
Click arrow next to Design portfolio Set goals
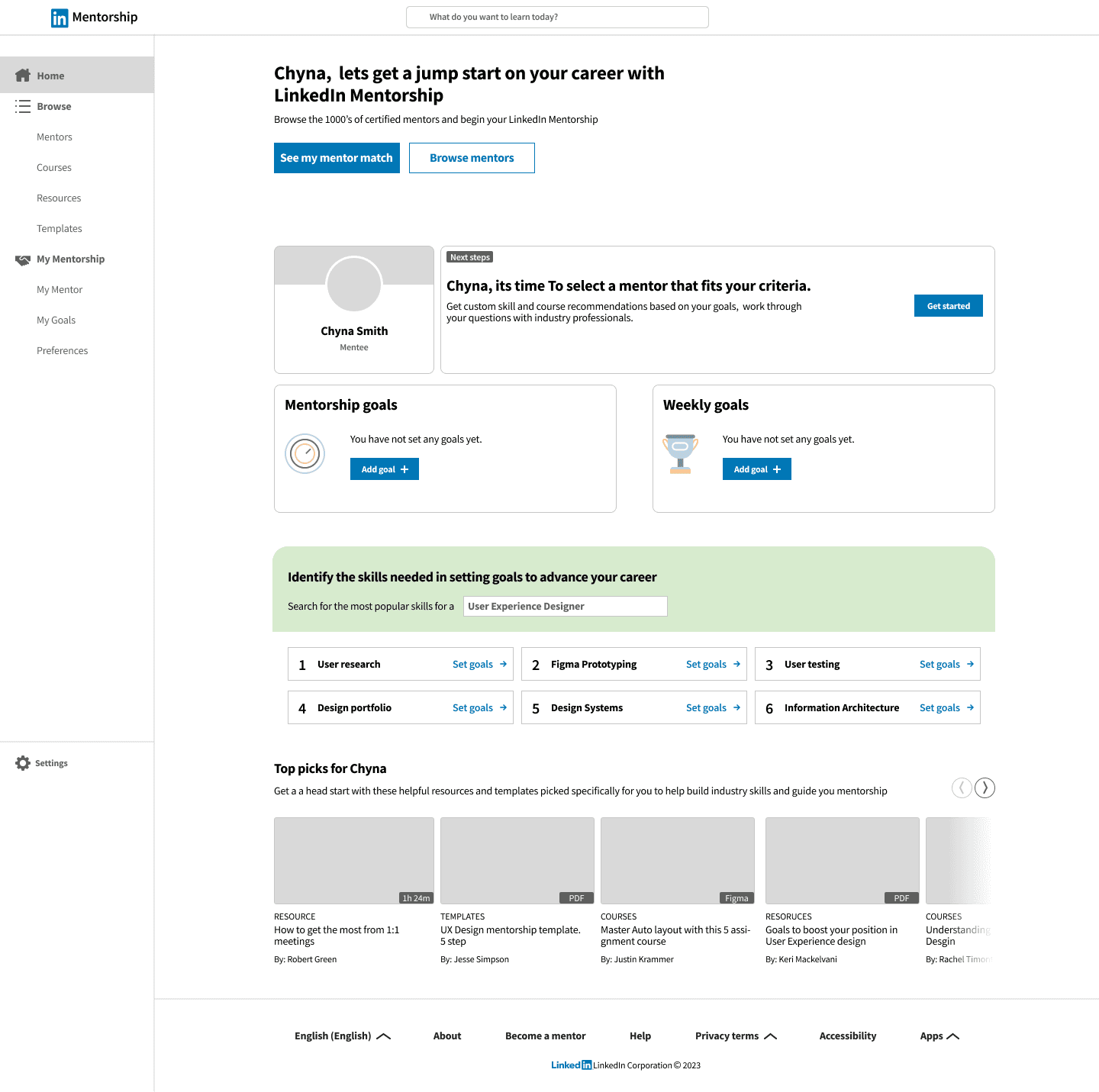[503, 707]
